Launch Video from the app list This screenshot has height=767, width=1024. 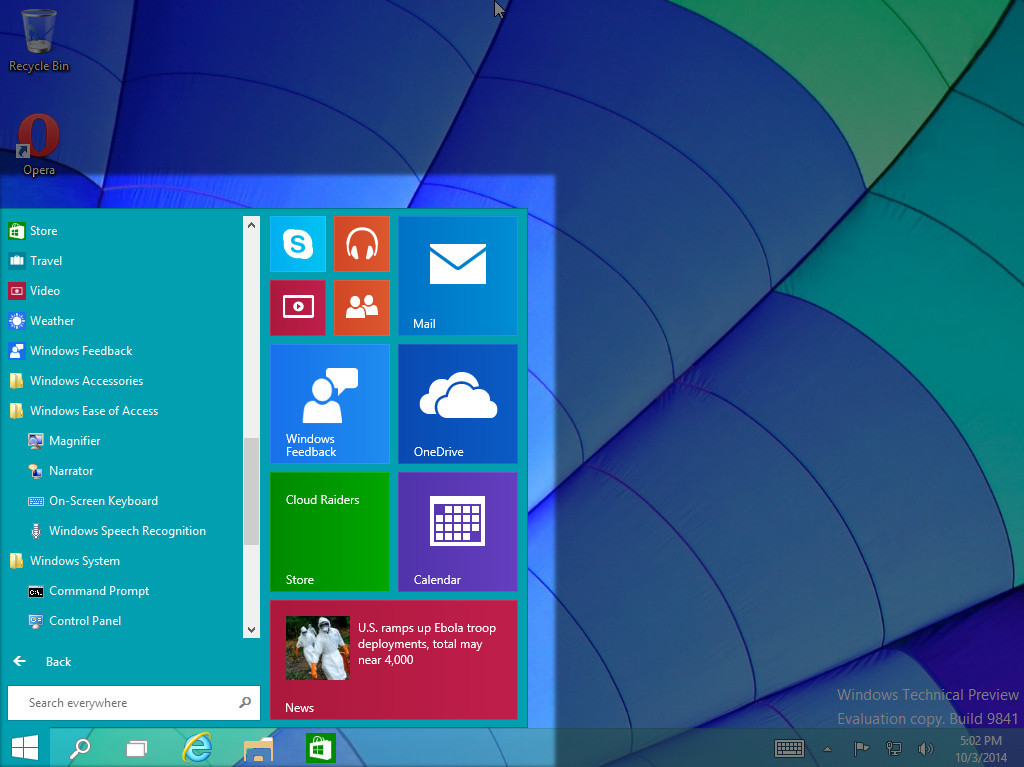tap(124, 291)
